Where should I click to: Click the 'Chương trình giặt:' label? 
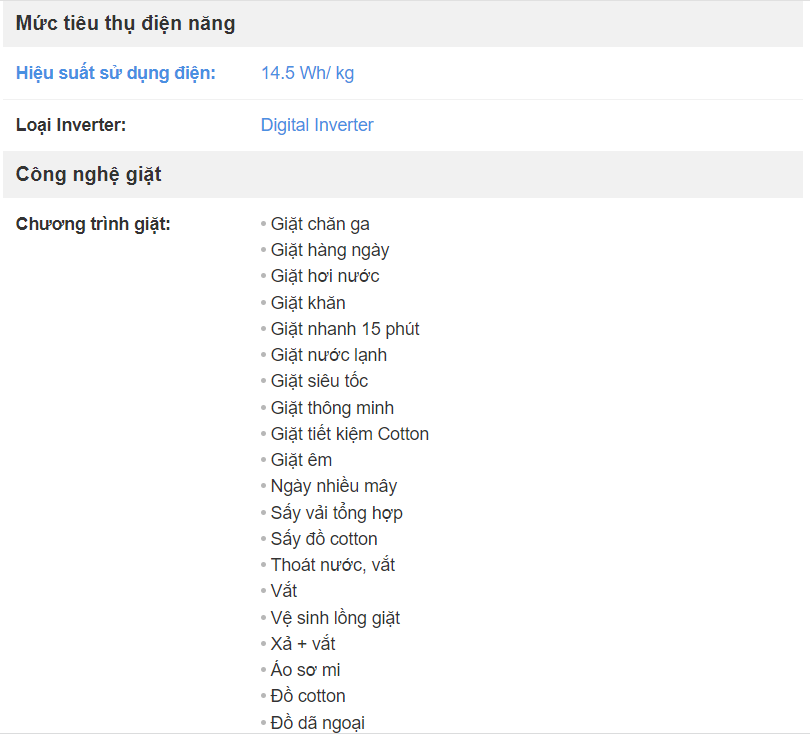pyautogui.click(x=93, y=224)
